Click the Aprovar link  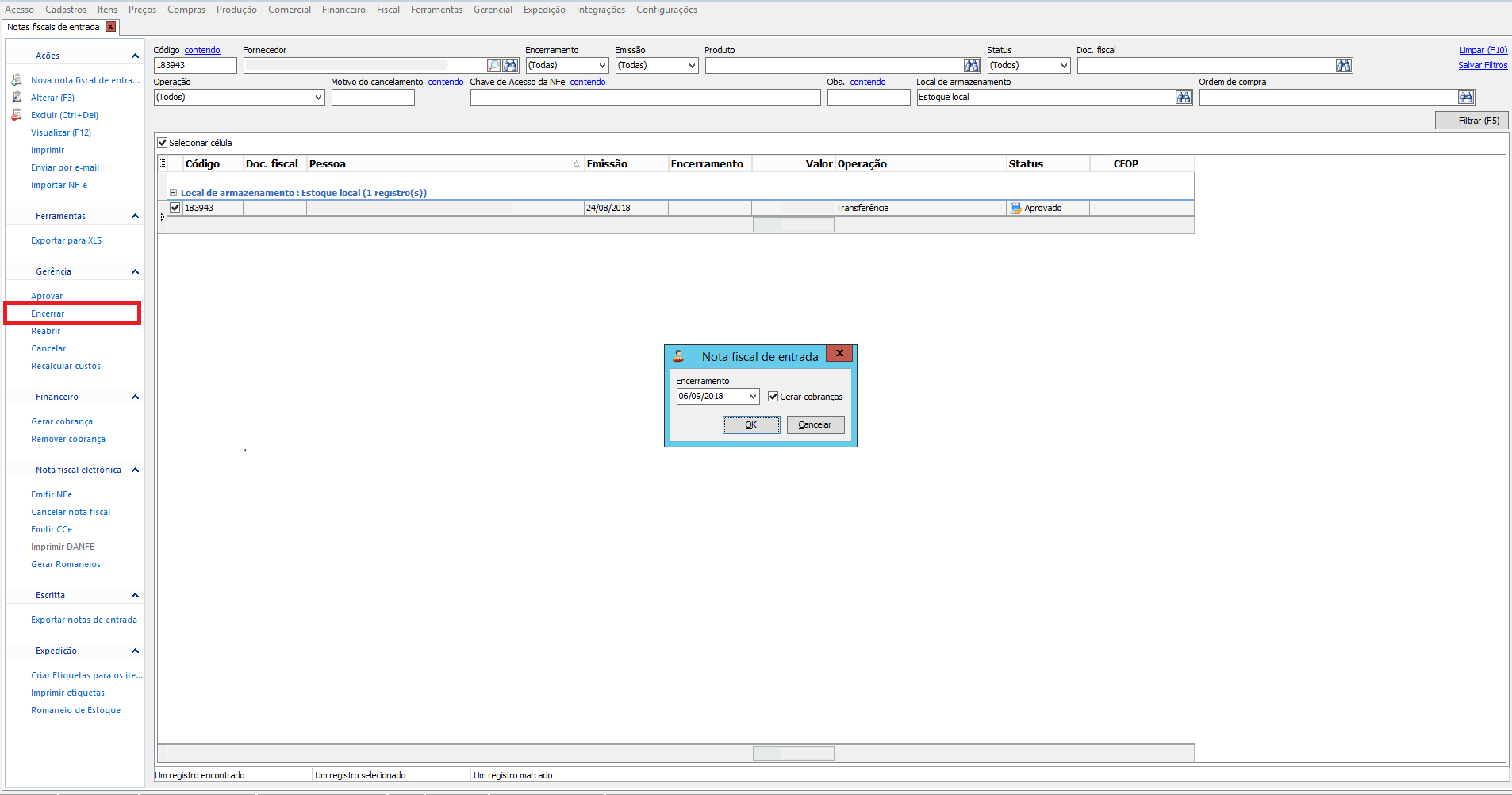point(47,296)
